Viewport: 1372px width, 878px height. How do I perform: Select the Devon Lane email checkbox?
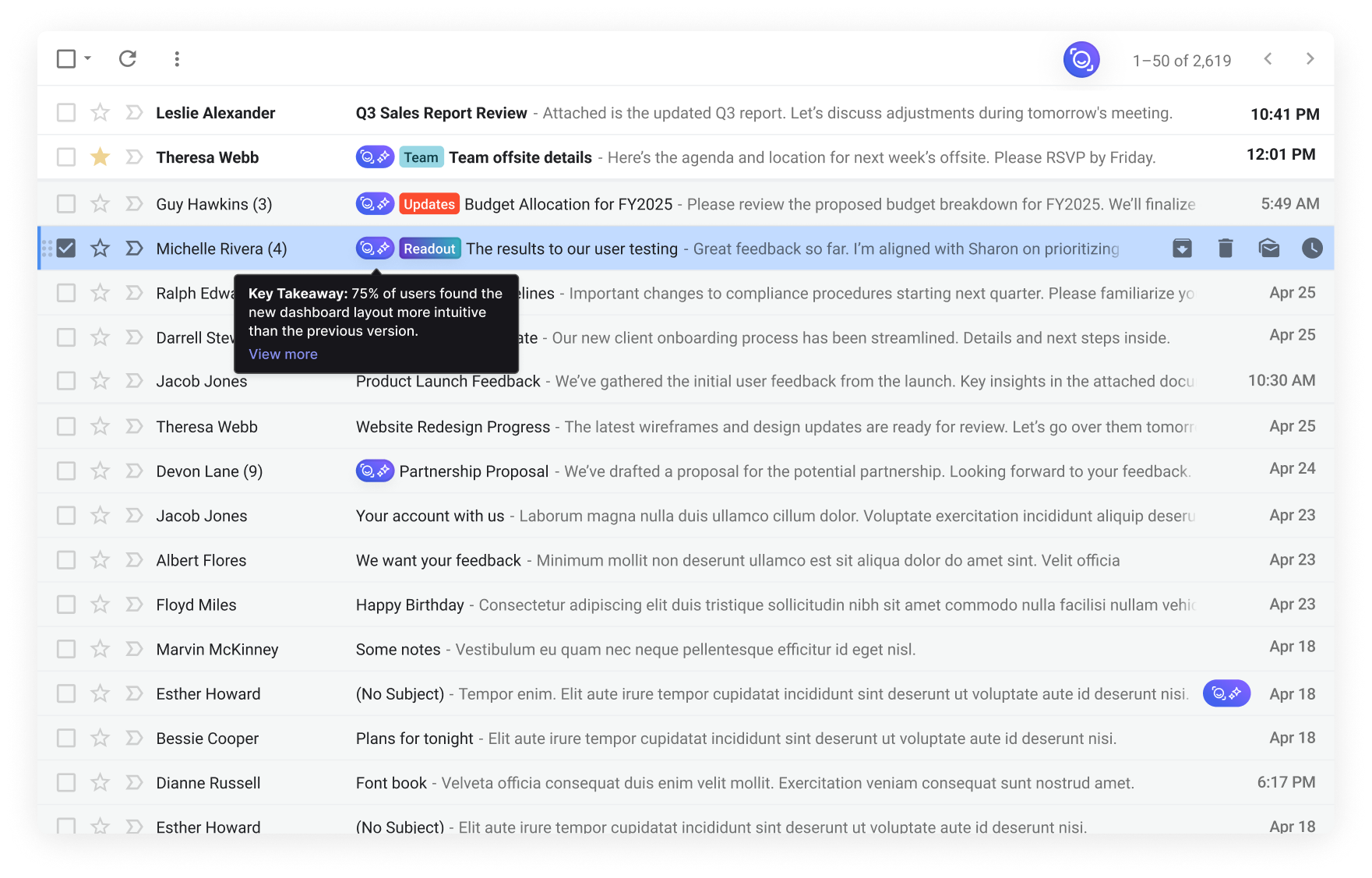point(66,471)
